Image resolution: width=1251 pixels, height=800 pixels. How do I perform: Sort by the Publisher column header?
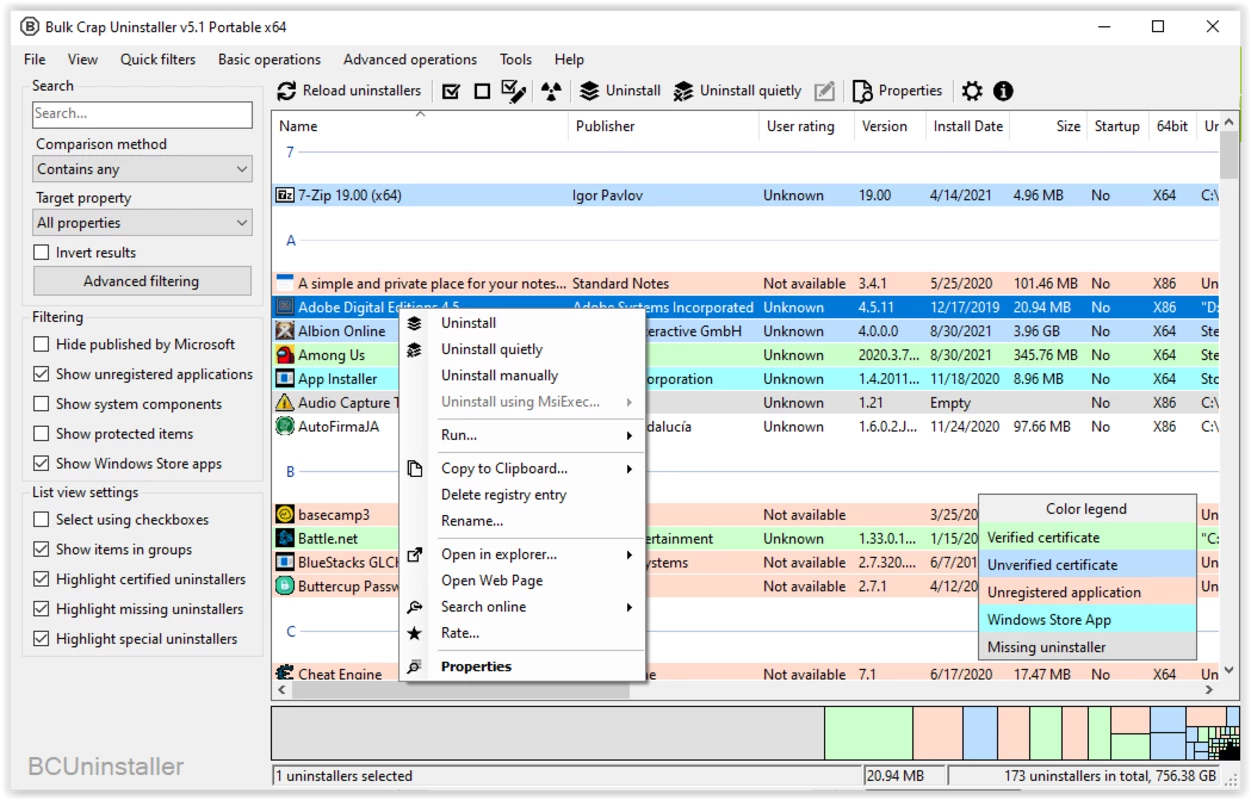click(x=664, y=126)
